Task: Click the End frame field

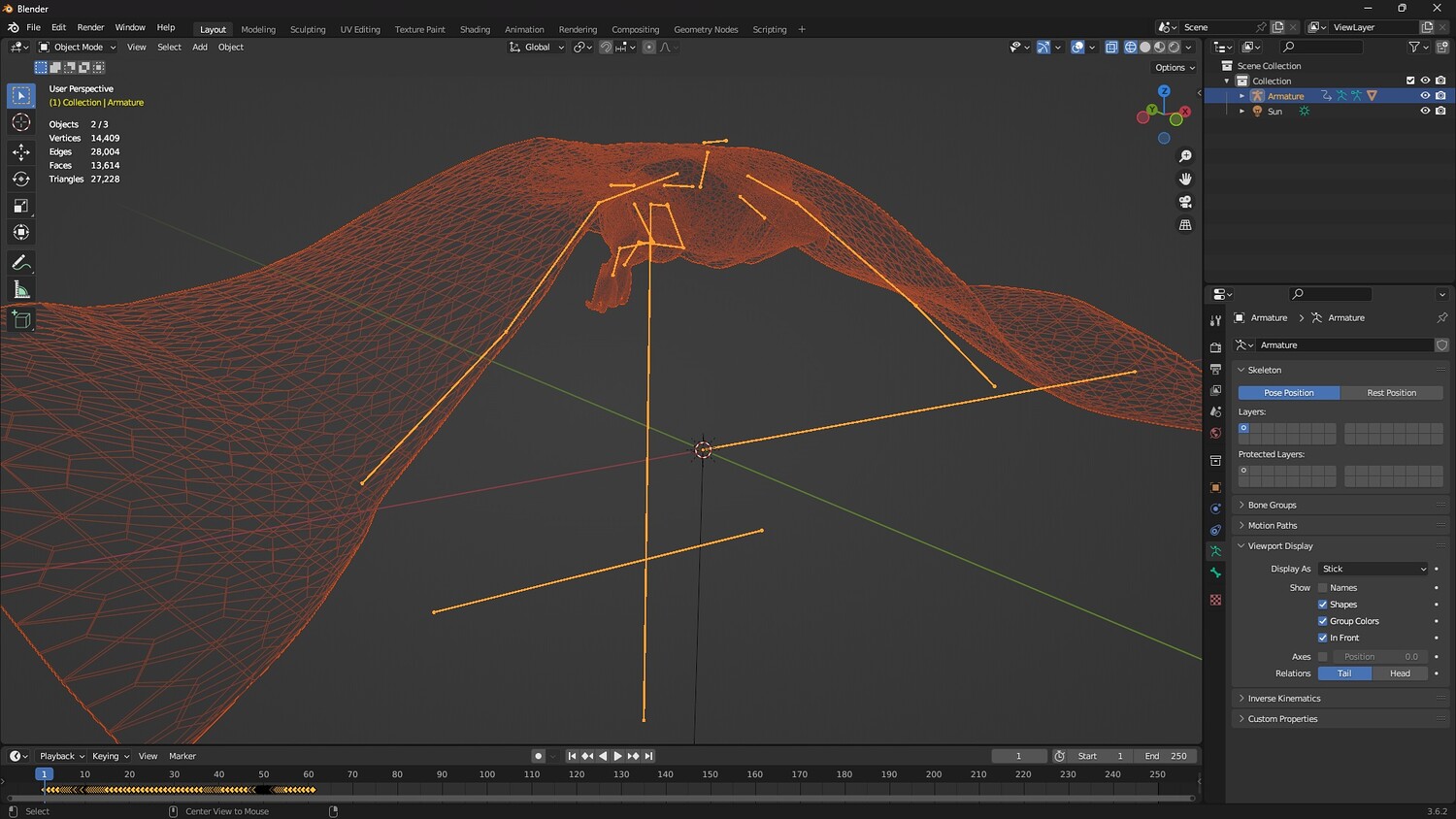Action: [x=1166, y=756]
